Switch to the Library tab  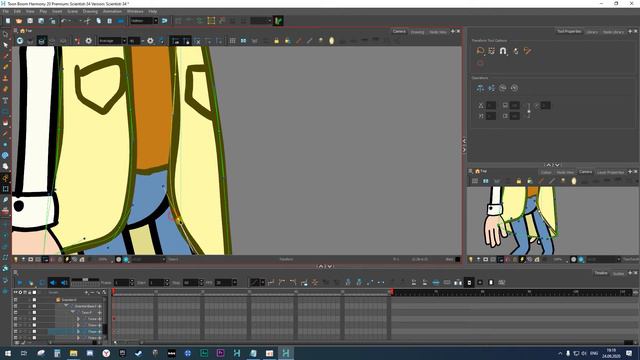tap(591, 31)
